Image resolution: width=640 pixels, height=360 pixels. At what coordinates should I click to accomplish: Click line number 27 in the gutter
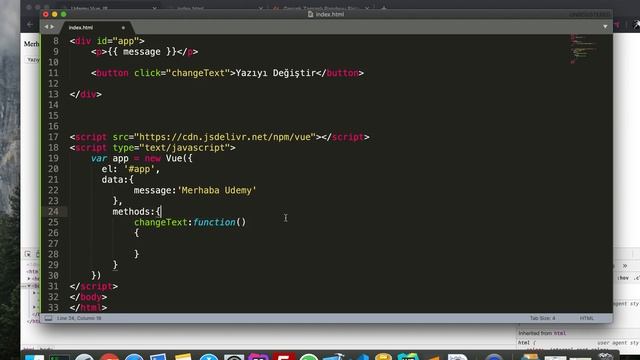[x=53, y=244]
